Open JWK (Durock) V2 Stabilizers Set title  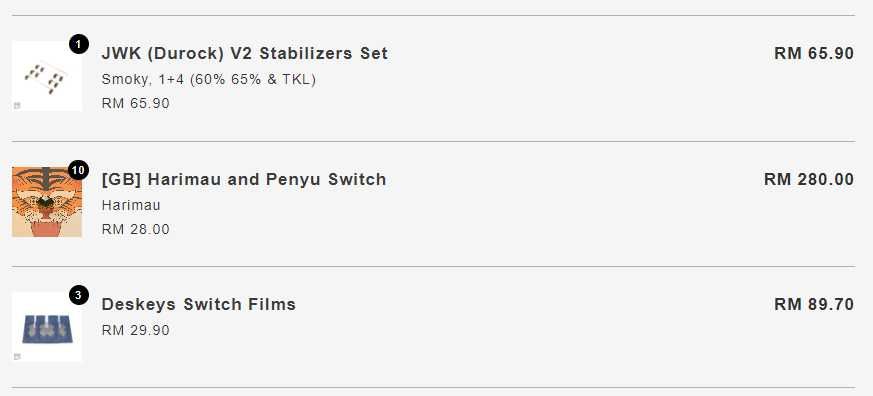[244, 53]
